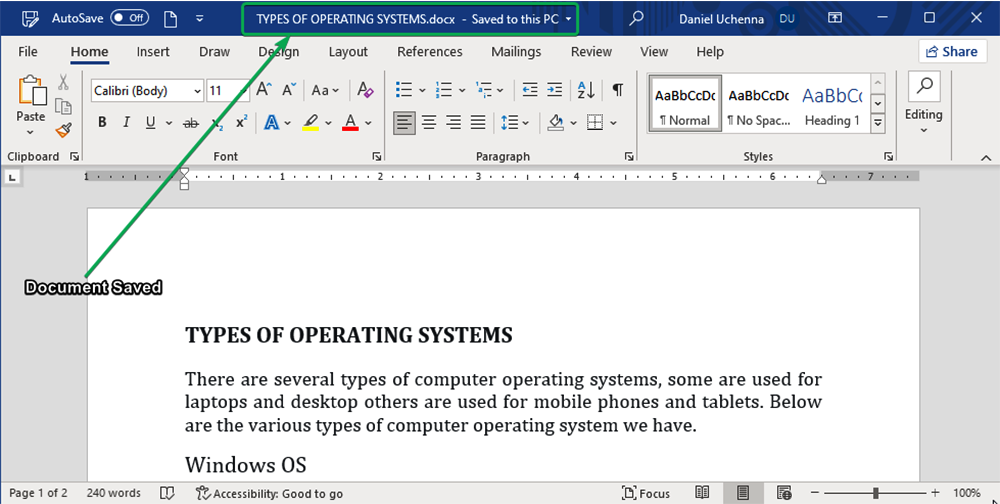Select the Format Painter brush
The image size is (1000, 504).
(x=63, y=130)
